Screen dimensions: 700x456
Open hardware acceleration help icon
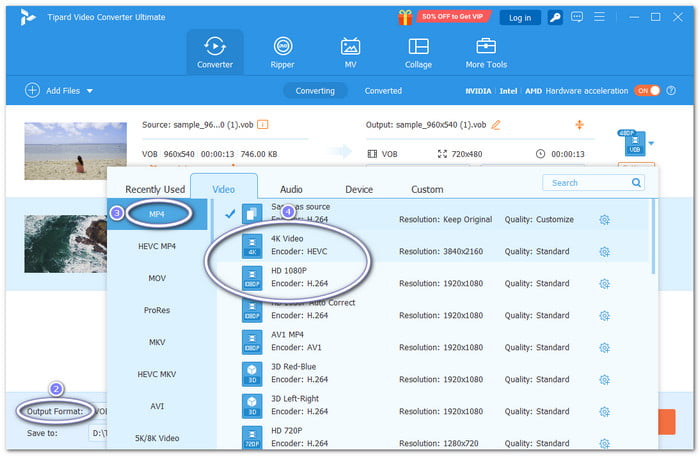click(x=671, y=91)
